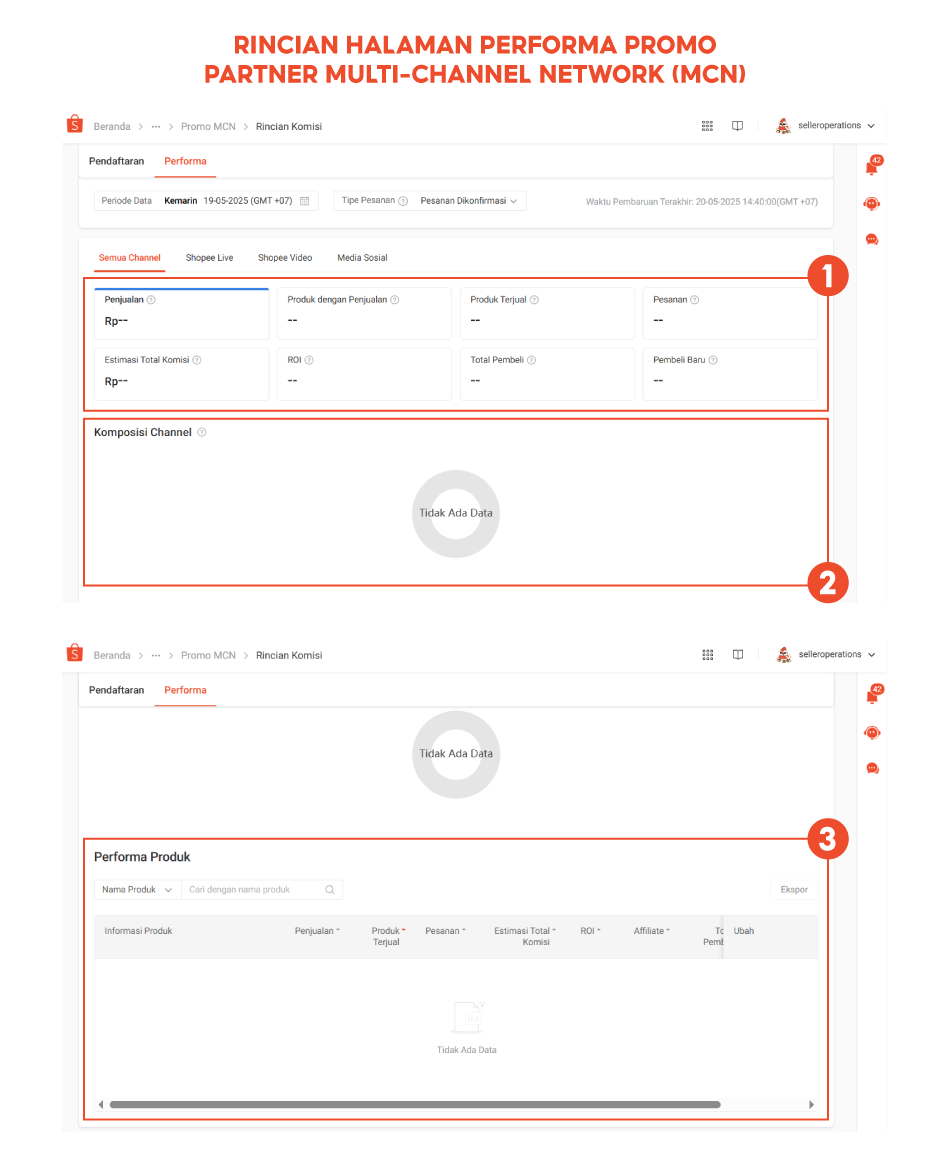Viewport: 950px width, 1167px height.
Task: Expand the Nama Produk dropdown
Action: click(138, 889)
